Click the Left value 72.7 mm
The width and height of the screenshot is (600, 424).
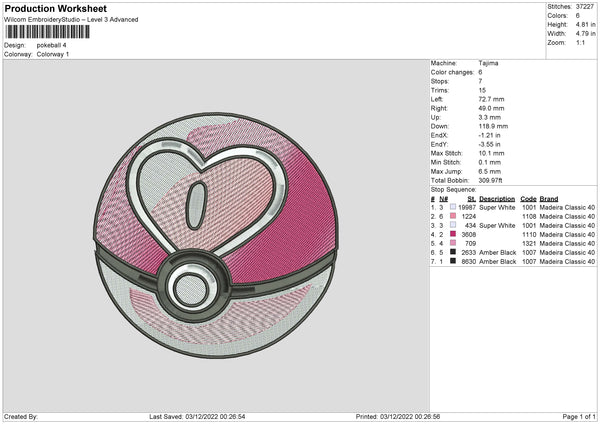(491, 99)
